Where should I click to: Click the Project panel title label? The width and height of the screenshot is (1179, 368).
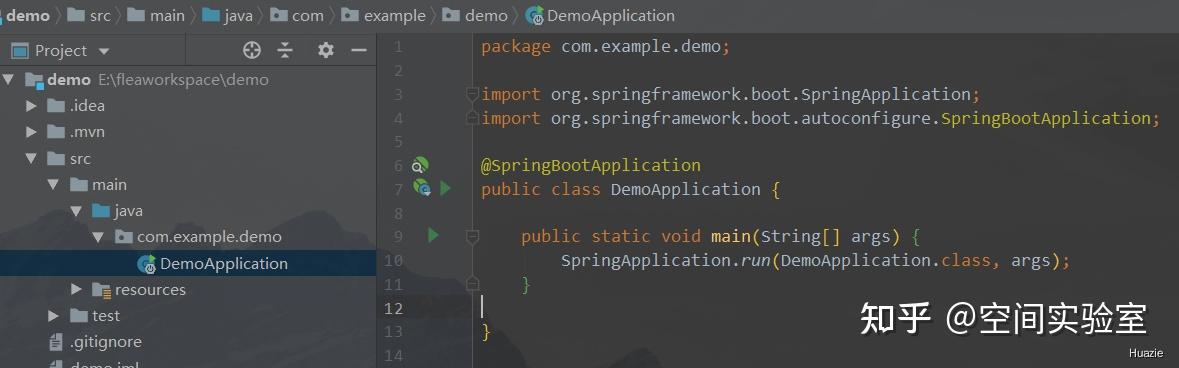tap(61, 51)
